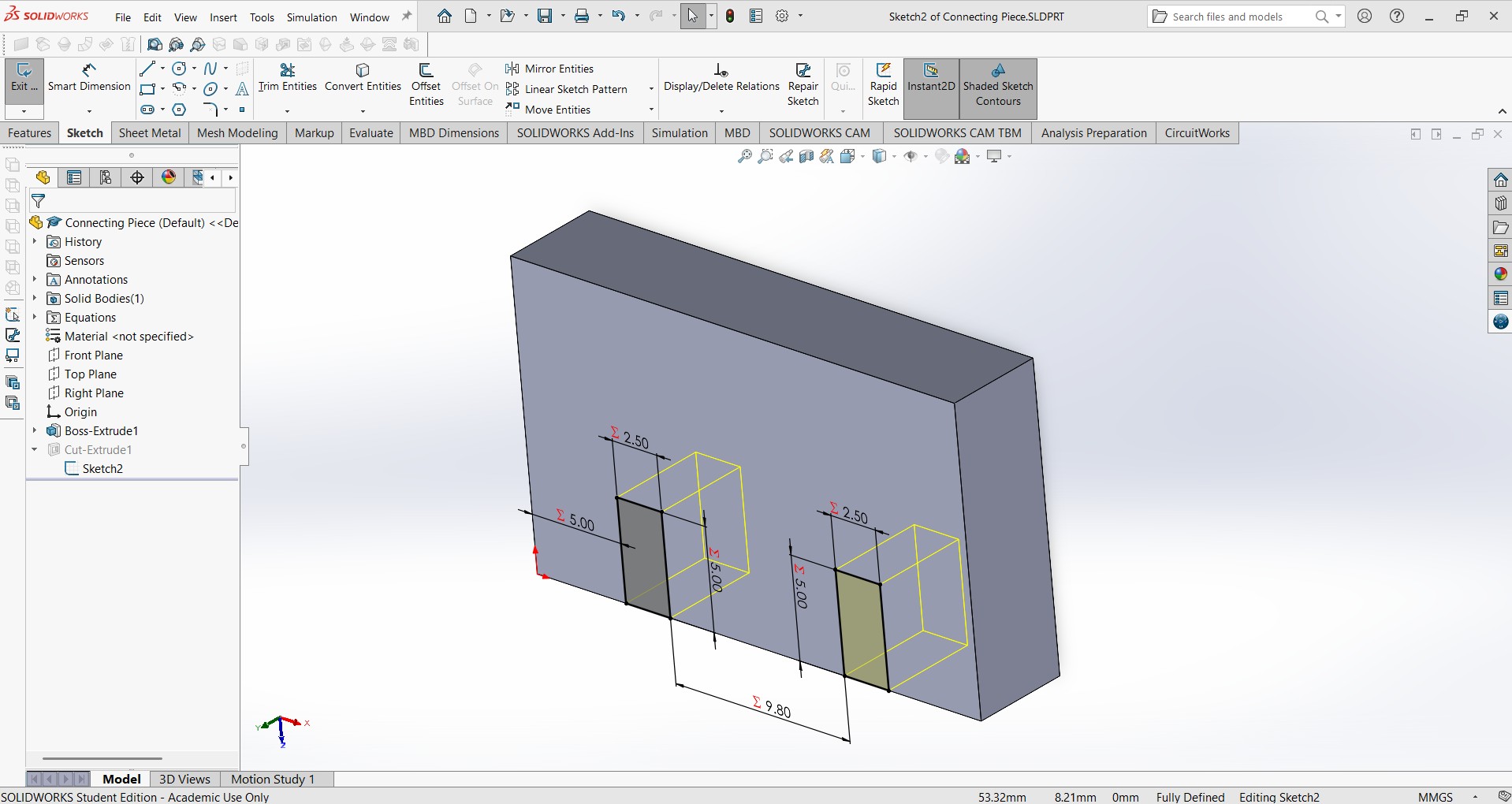Click the Repair Sketch tool
The image size is (1512, 804).
[803, 85]
